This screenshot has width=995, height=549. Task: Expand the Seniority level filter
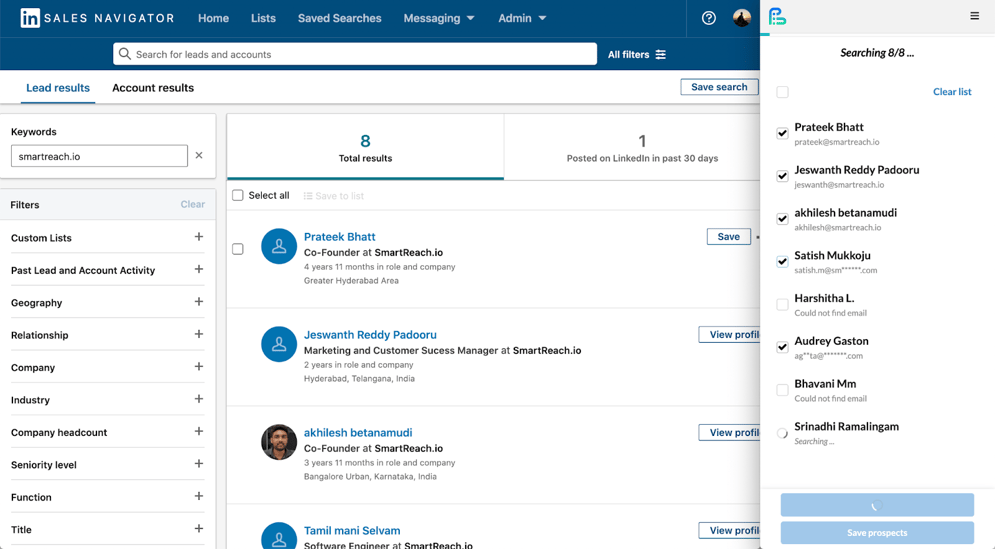click(x=199, y=463)
